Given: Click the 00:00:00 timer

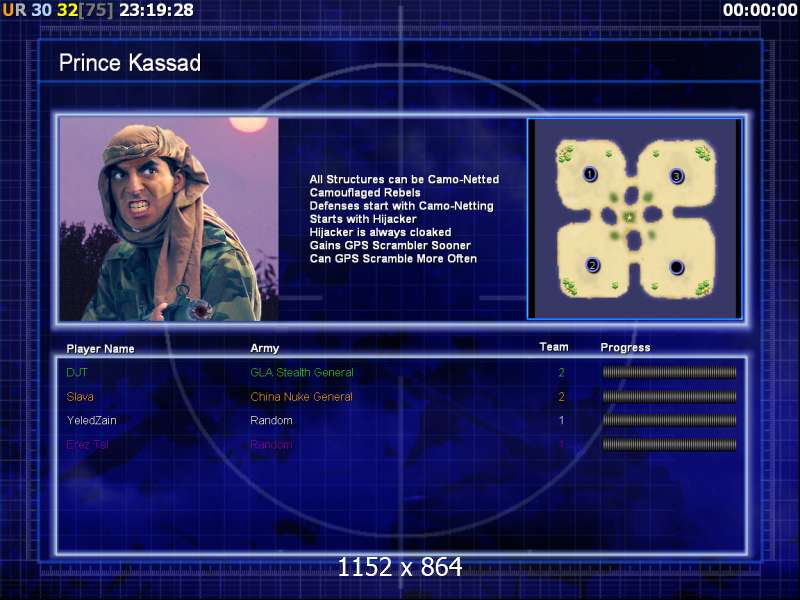Looking at the screenshot, I should click(x=760, y=10).
